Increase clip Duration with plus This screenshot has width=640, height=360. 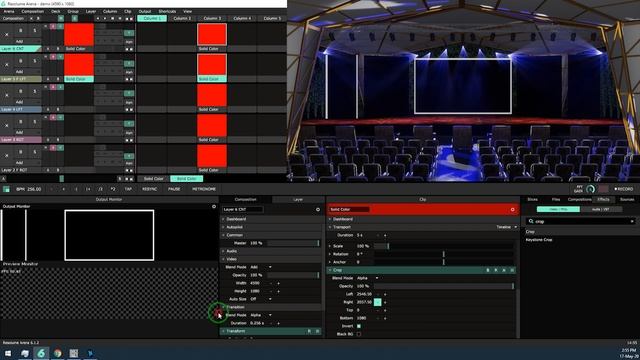click(x=385, y=236)
